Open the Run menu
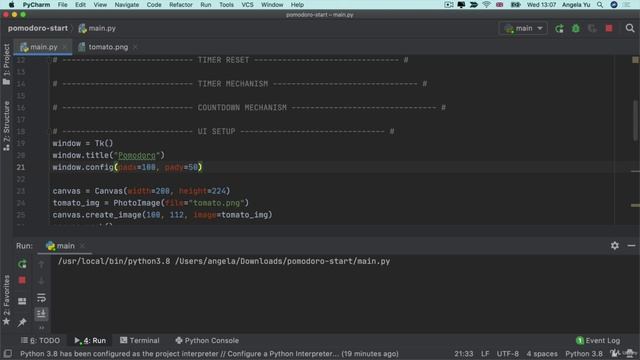The image size is (640, 360). tap(206, 5)
